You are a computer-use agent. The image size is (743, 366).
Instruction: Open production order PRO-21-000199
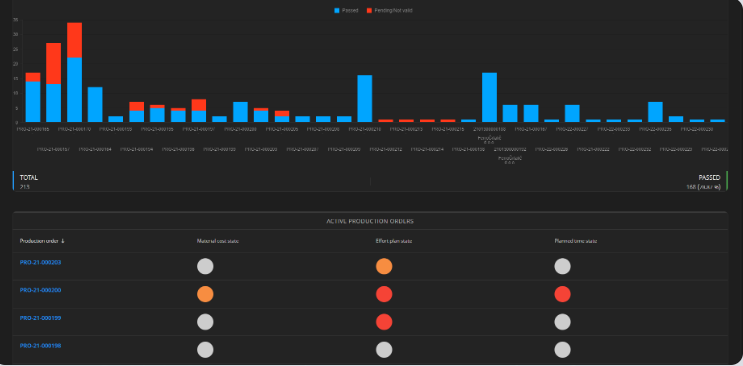[x=40, y=318]
